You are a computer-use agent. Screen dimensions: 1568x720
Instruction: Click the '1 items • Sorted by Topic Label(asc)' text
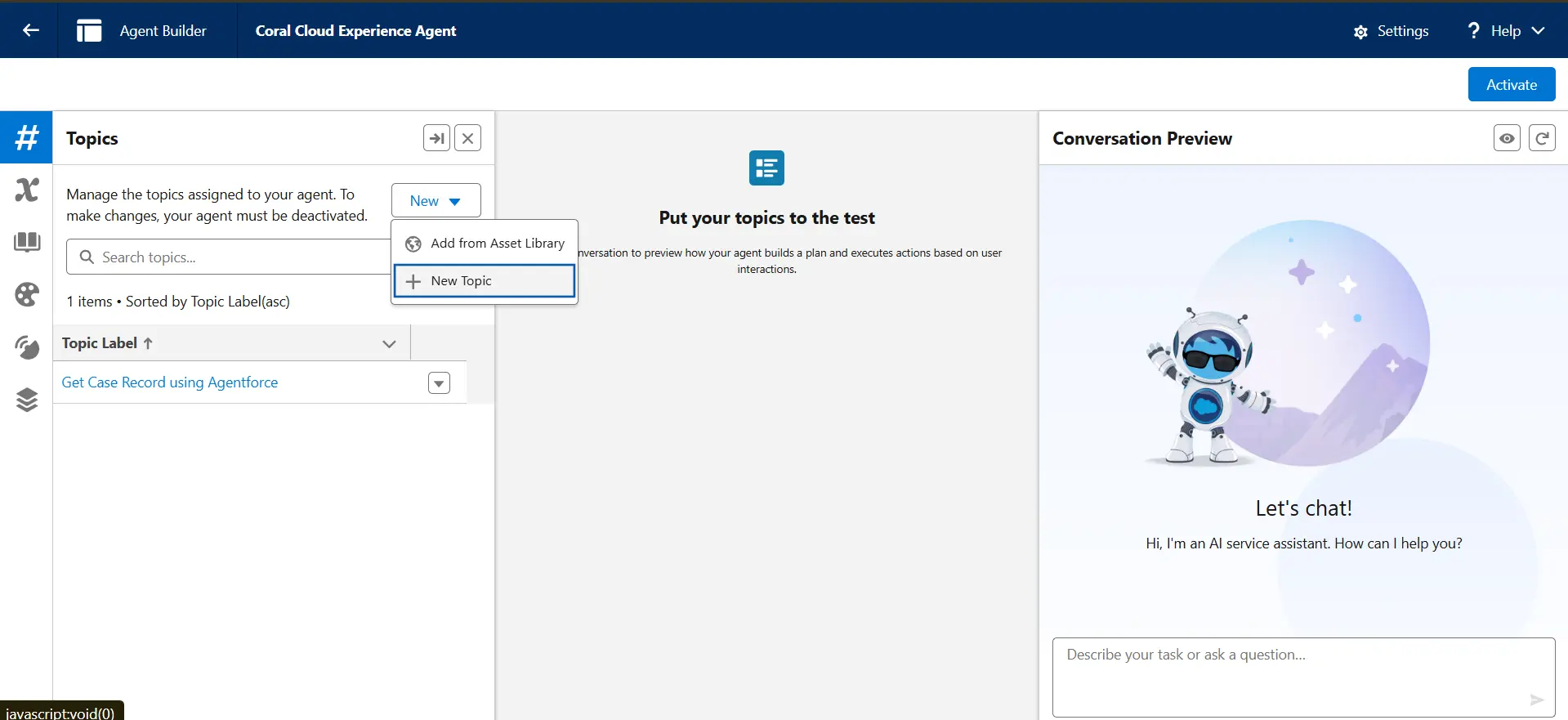(178, 302)
